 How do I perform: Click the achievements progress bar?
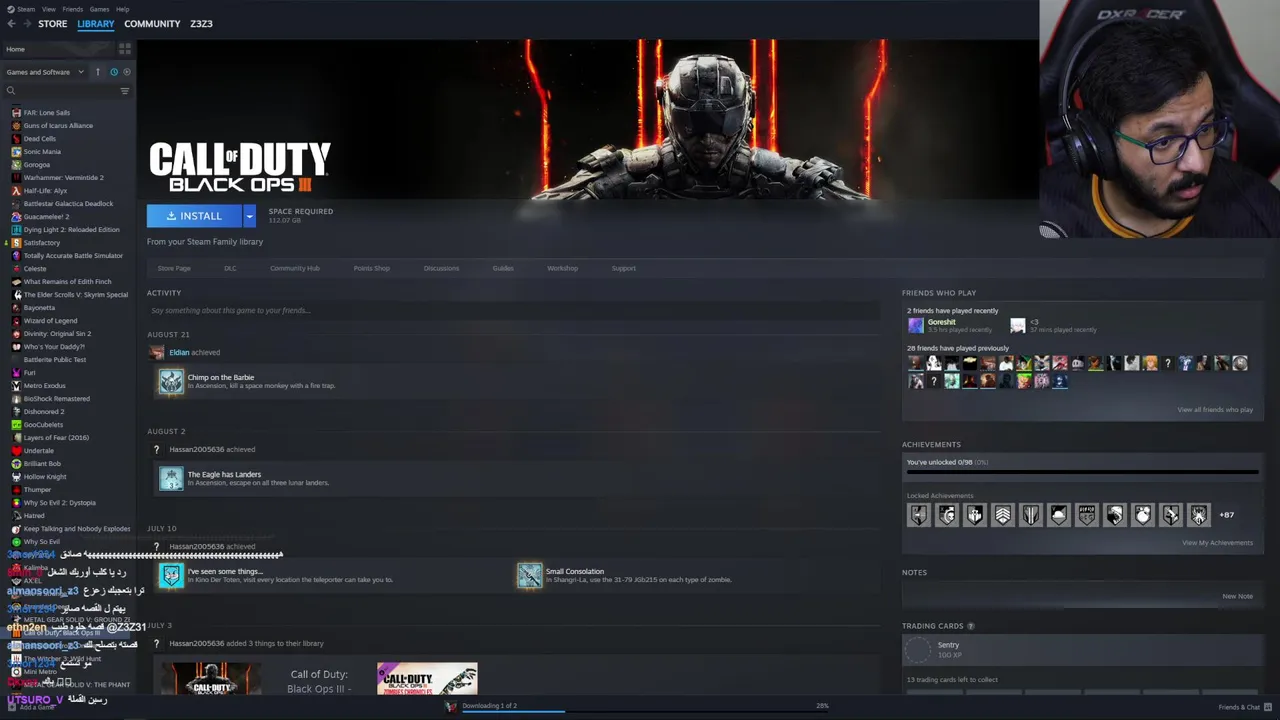pyautogui.click(x=1082, y=472)
